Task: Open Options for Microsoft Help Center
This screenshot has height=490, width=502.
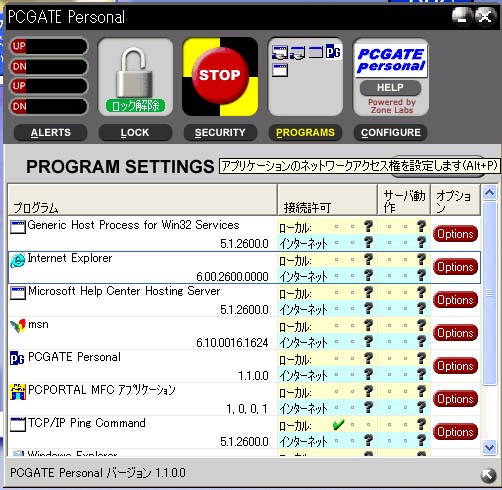Action: [x=455, y=300]
